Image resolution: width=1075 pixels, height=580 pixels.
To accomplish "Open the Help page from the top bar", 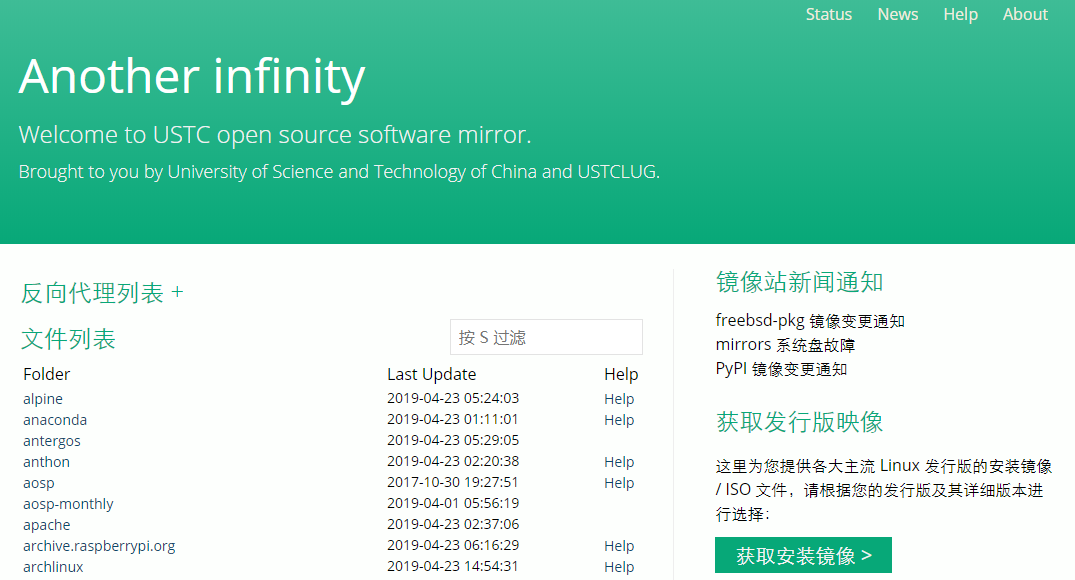I will click(960, 14).
